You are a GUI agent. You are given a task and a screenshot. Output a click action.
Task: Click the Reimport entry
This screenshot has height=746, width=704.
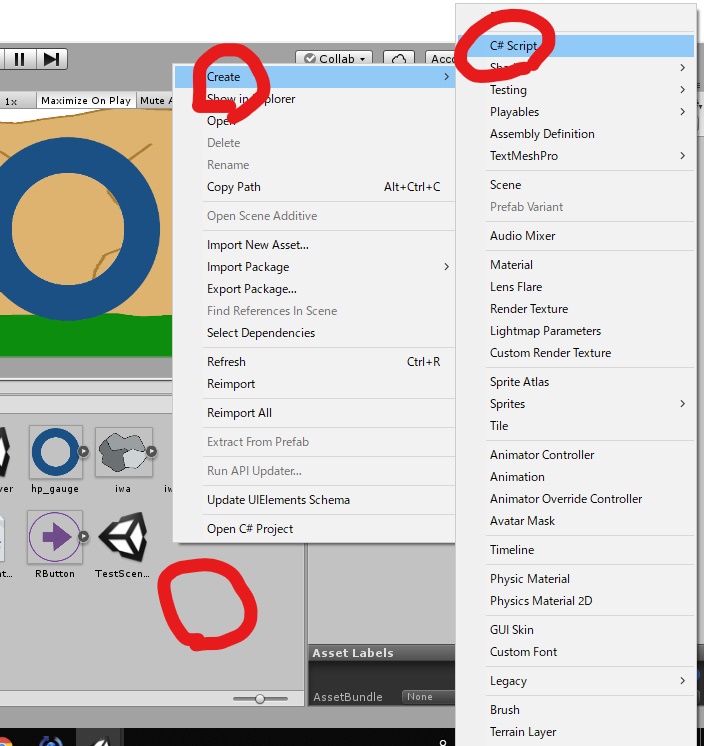pyautogui.click(x=315, y=383)
